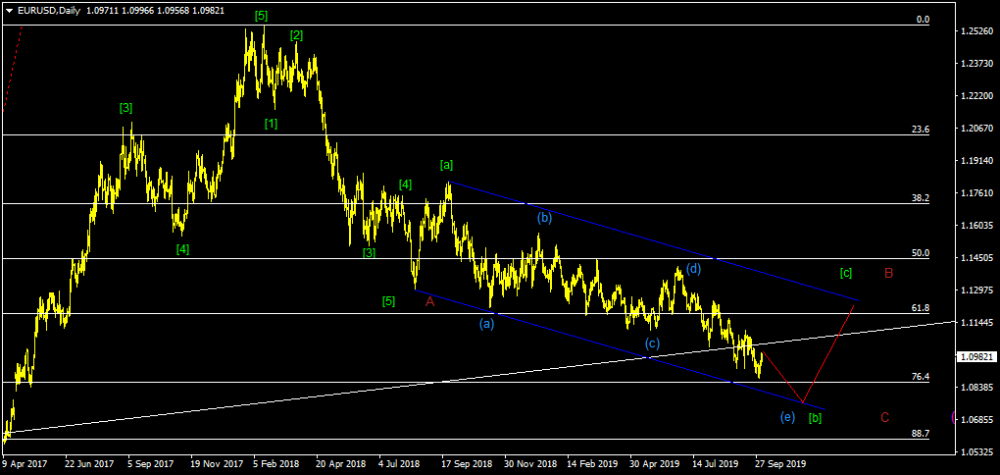
Task: Click 1.06855 on the price scale
Action: coord(976,420)
